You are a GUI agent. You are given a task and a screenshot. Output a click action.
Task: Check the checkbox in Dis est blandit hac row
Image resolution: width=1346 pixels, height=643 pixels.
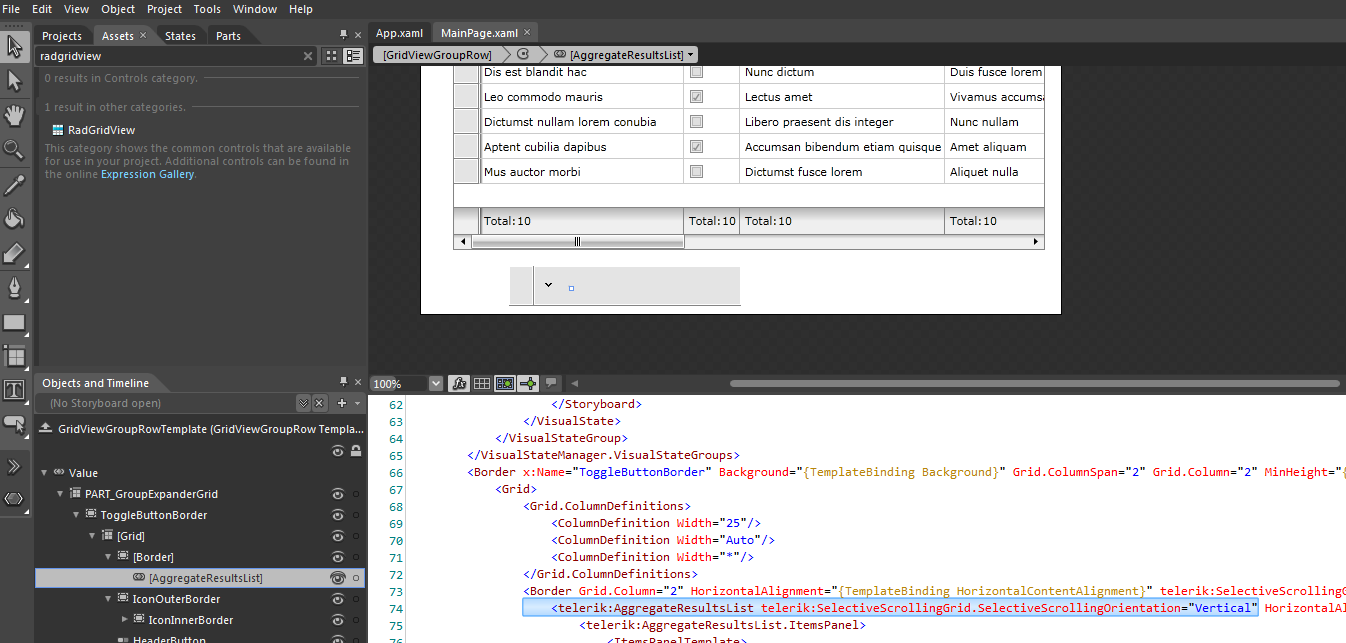(x=697, y=72)
